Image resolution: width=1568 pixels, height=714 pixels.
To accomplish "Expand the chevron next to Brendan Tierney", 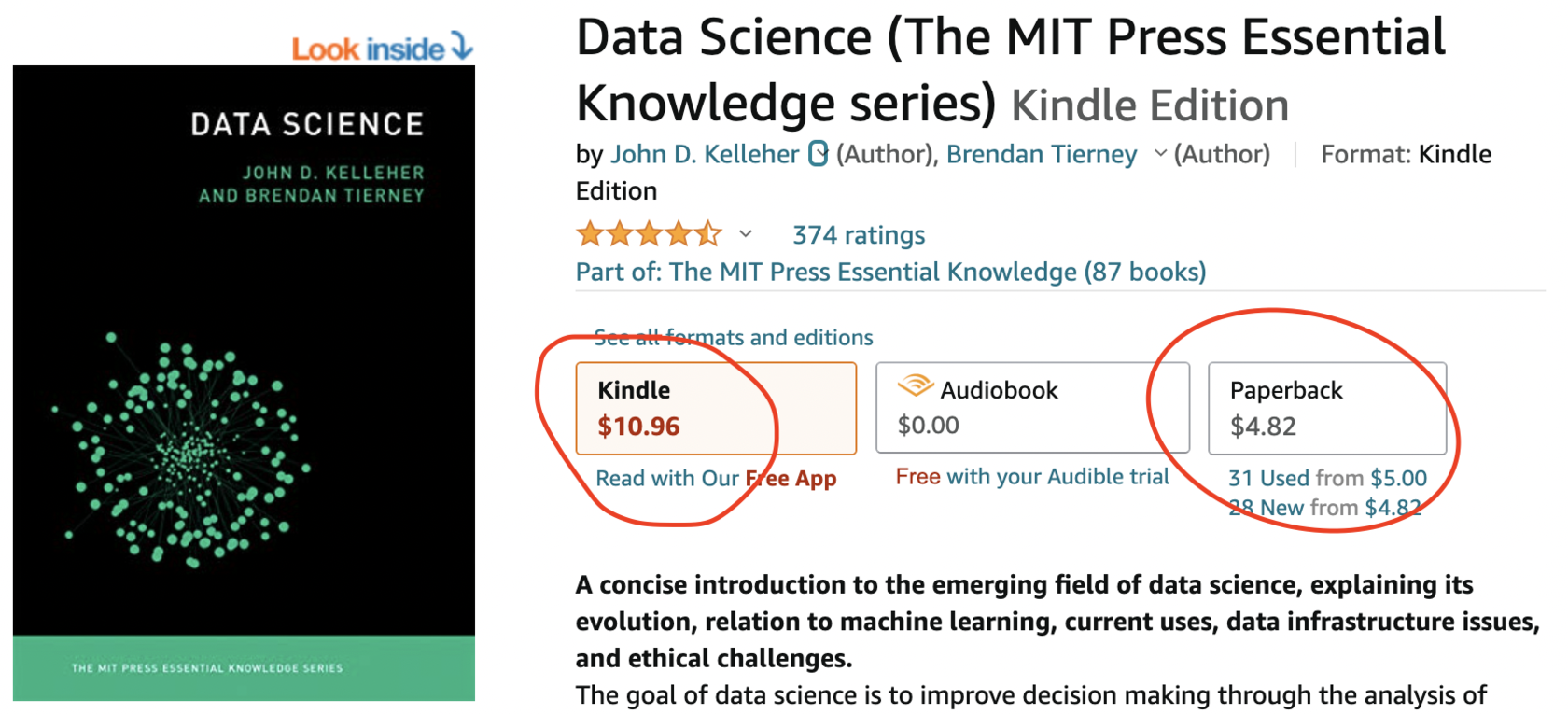I will pos(1160,154).
